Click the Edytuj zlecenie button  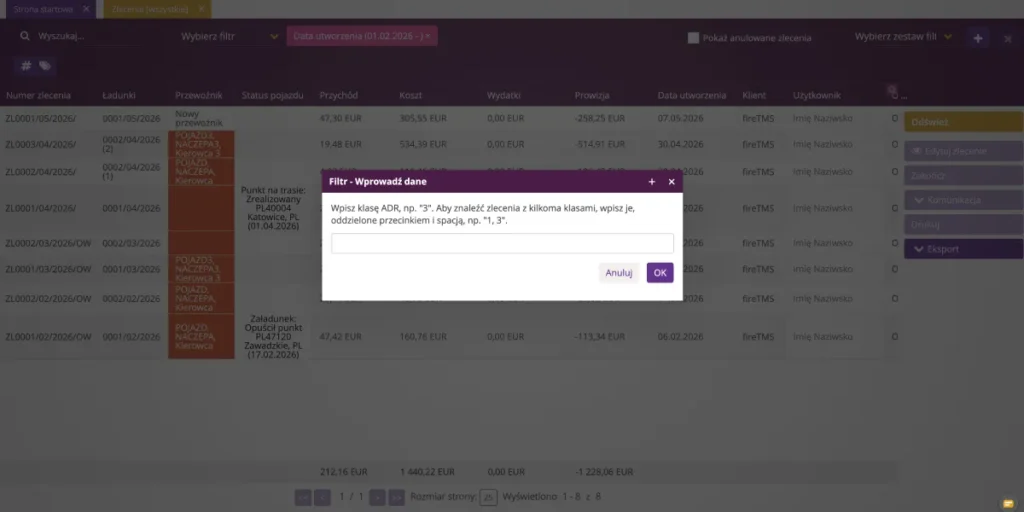click(963, 151)
